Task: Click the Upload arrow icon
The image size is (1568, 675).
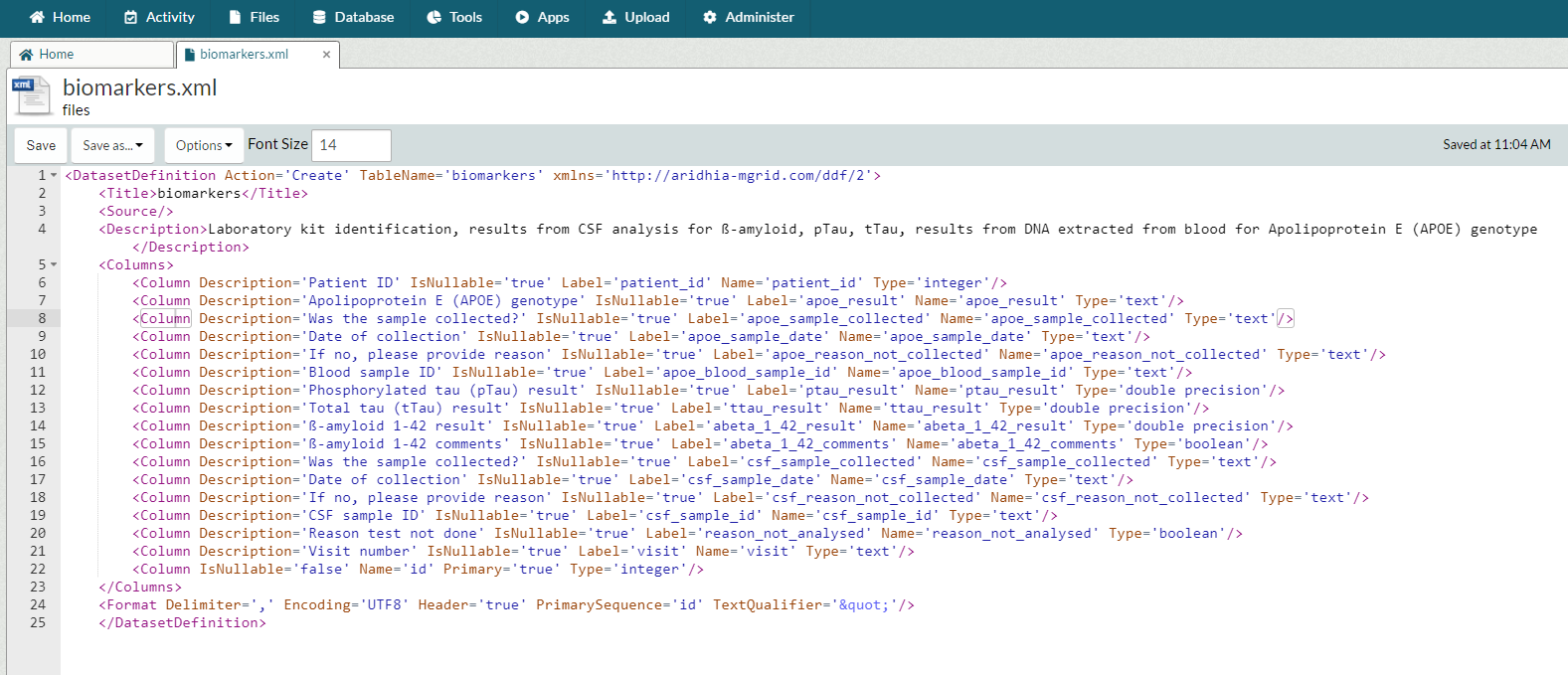Action: tap(610, 17)
